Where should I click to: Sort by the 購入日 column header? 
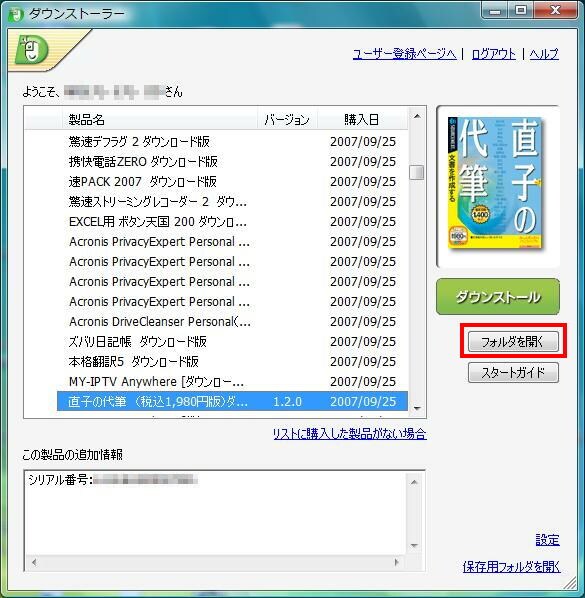pyautogui.click(x=362, y=120)
